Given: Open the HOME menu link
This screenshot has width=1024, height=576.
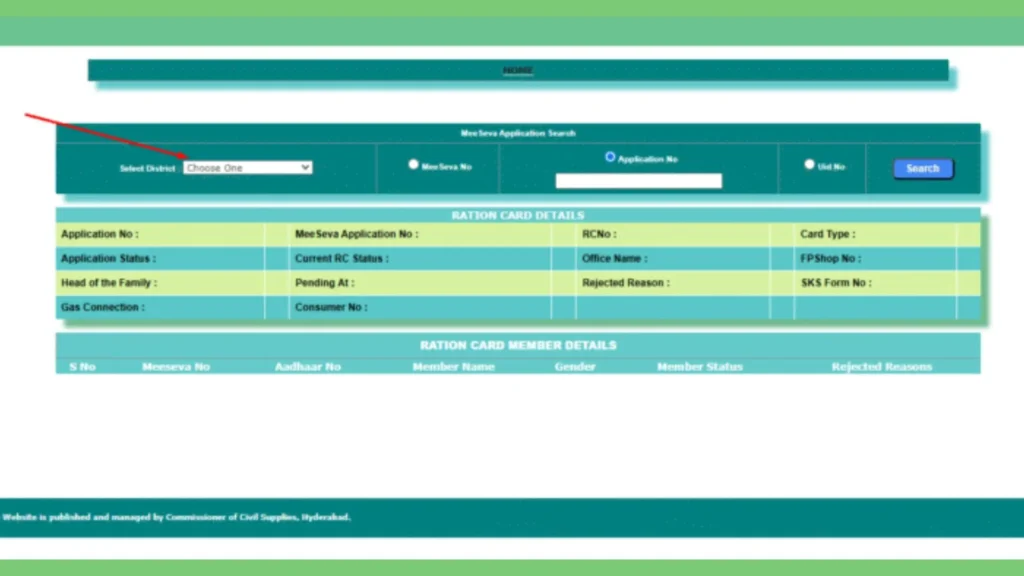Looking at the screenshot, I should tap(518, 70).
